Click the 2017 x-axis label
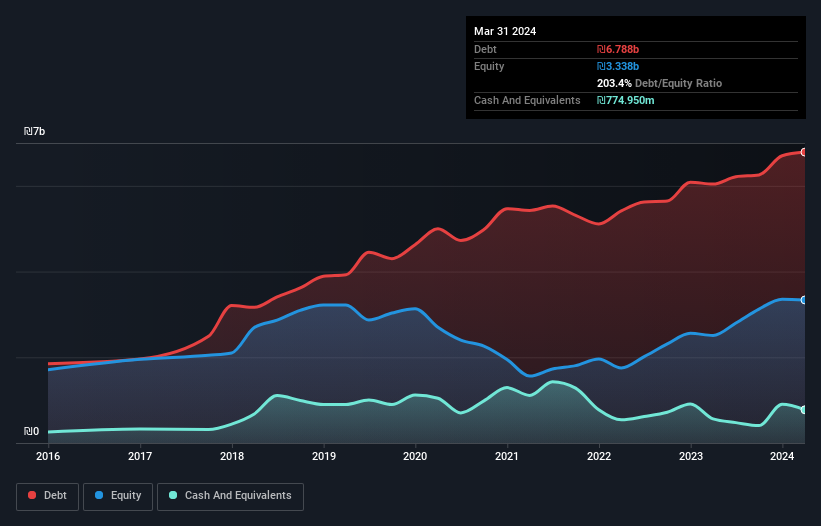The height and width of the screenshot is (526, 821). [x=140, y=456]
